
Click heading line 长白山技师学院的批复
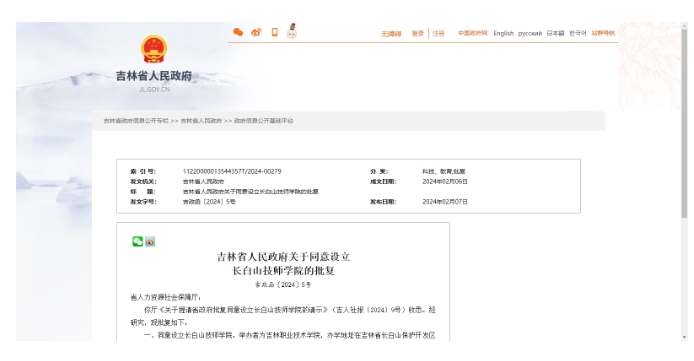[283, 270]
